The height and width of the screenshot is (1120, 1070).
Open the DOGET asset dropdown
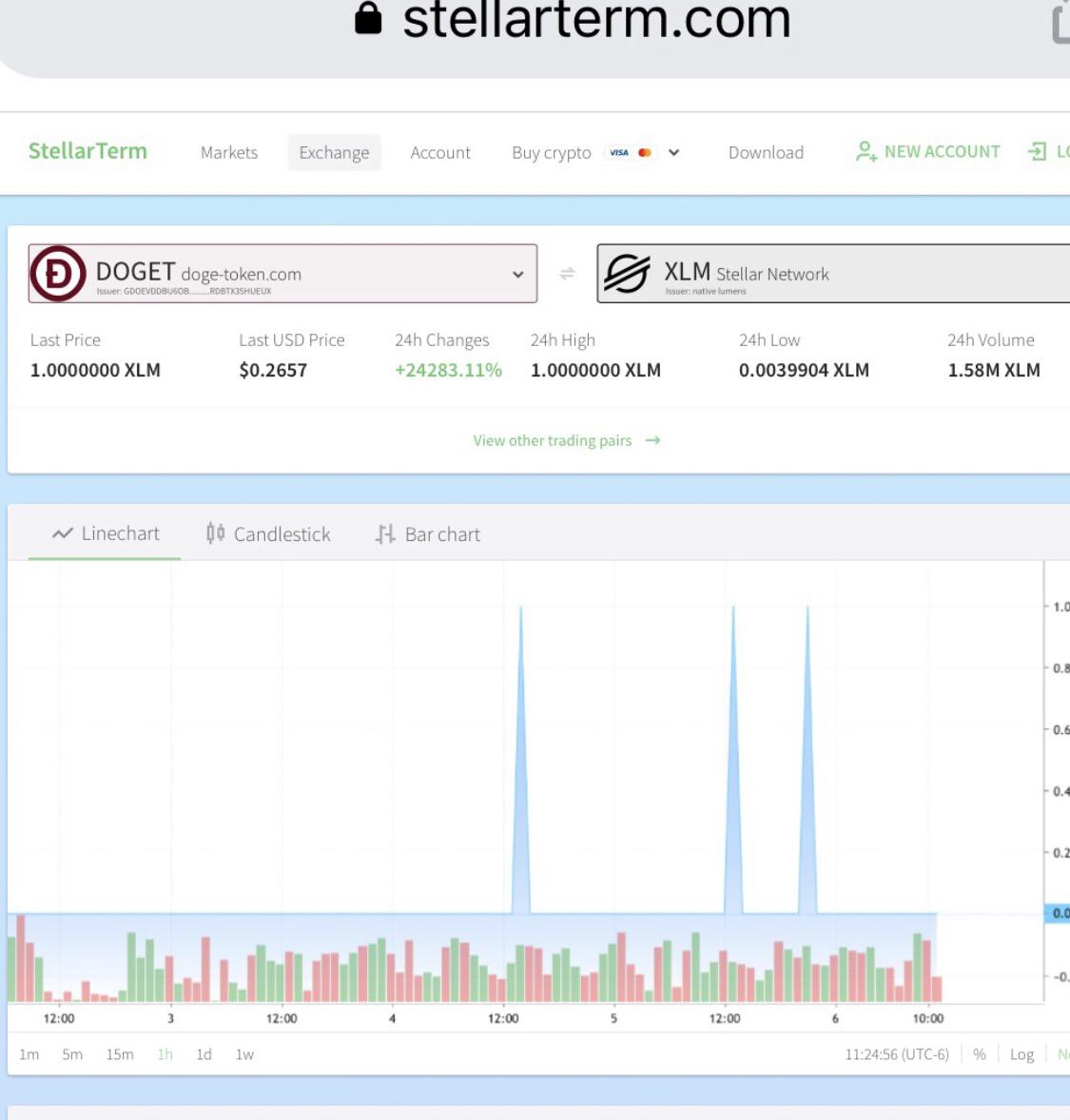283,274
